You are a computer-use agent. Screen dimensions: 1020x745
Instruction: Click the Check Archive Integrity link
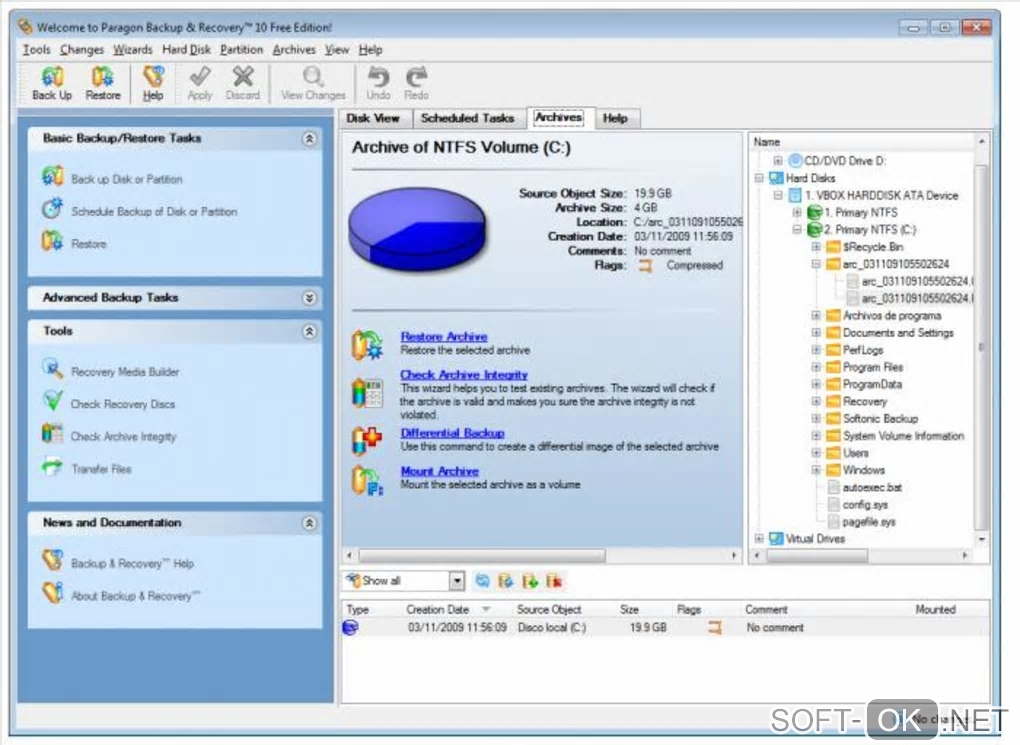(464, 375)
